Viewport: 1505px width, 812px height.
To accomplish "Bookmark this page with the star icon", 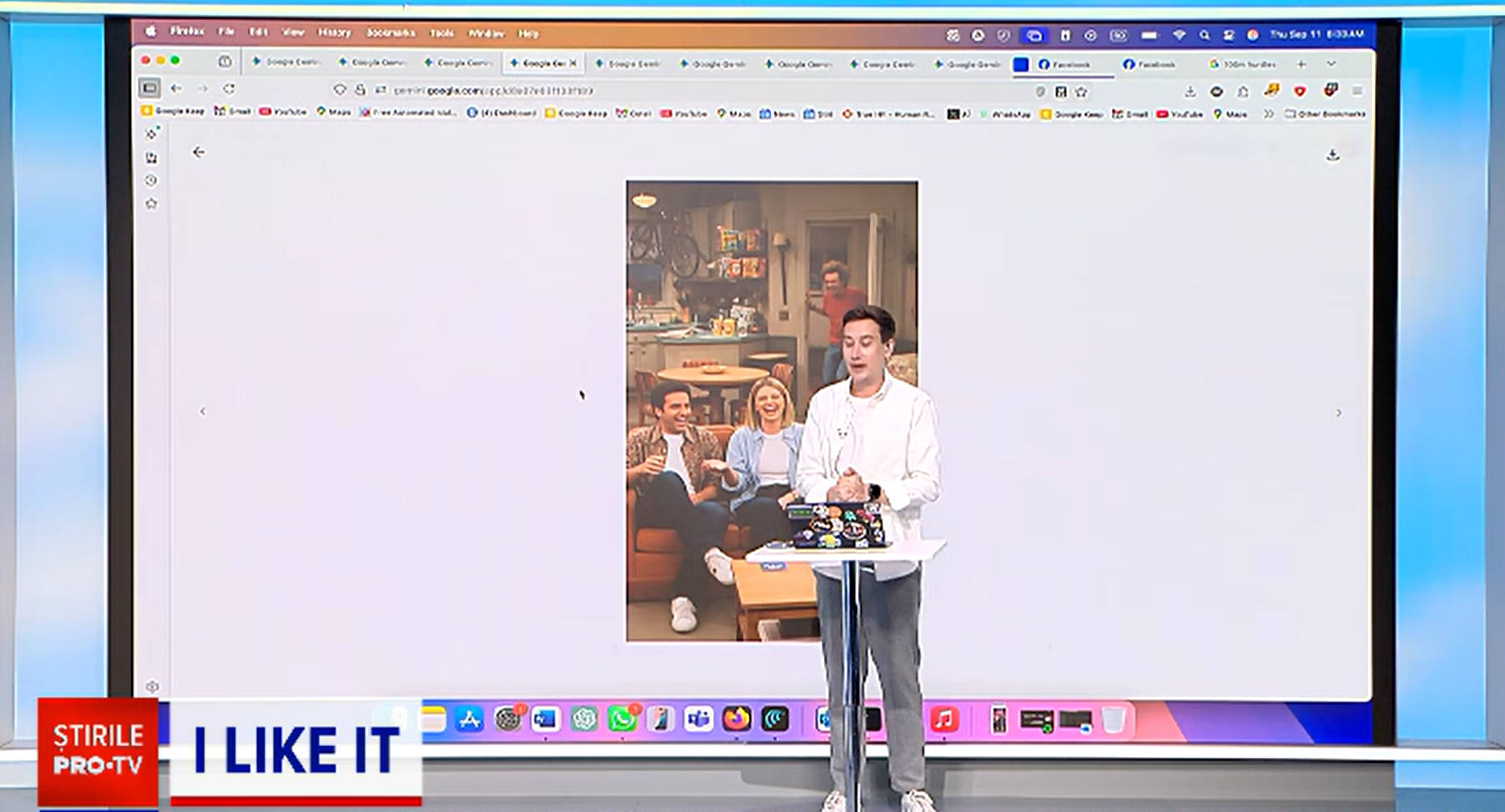I will click(1082, 92).
